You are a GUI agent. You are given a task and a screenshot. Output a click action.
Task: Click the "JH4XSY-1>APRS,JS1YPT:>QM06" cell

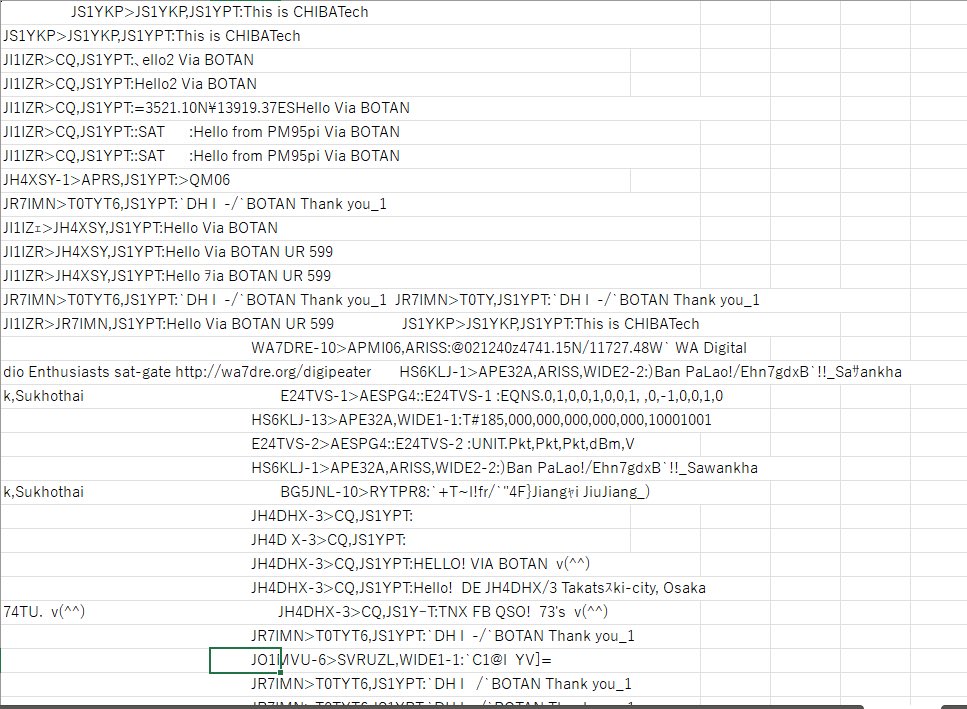pos(117,180)
